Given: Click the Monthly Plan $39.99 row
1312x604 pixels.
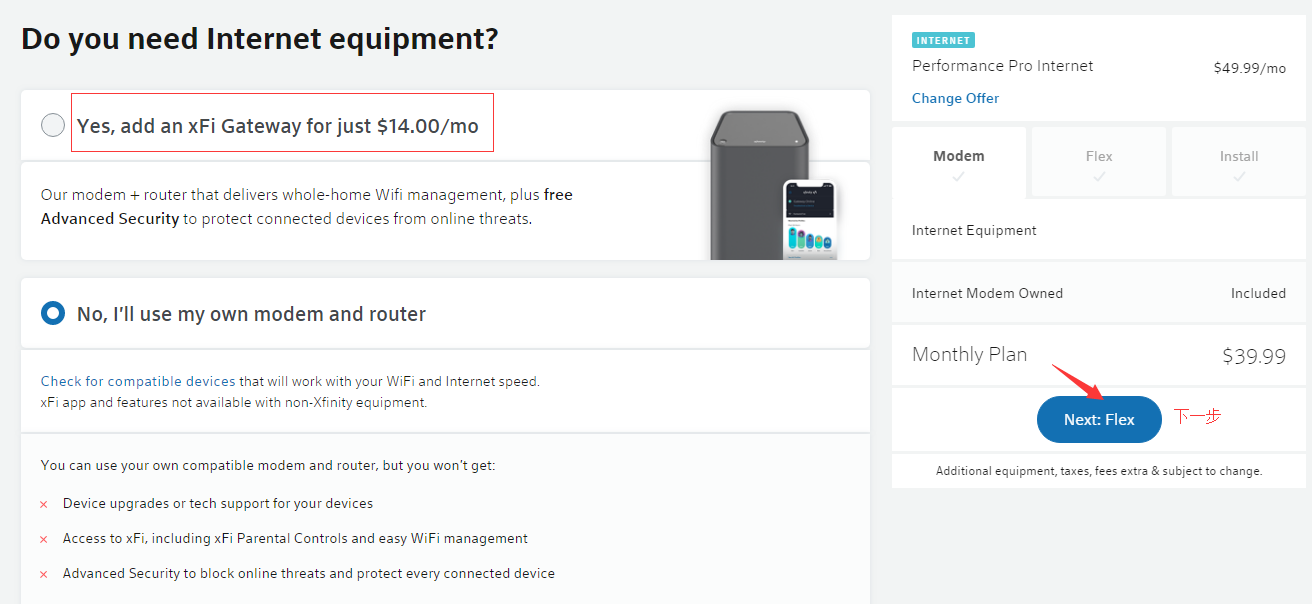Looking at the screenshot, I should click(x=1098, y=356).
